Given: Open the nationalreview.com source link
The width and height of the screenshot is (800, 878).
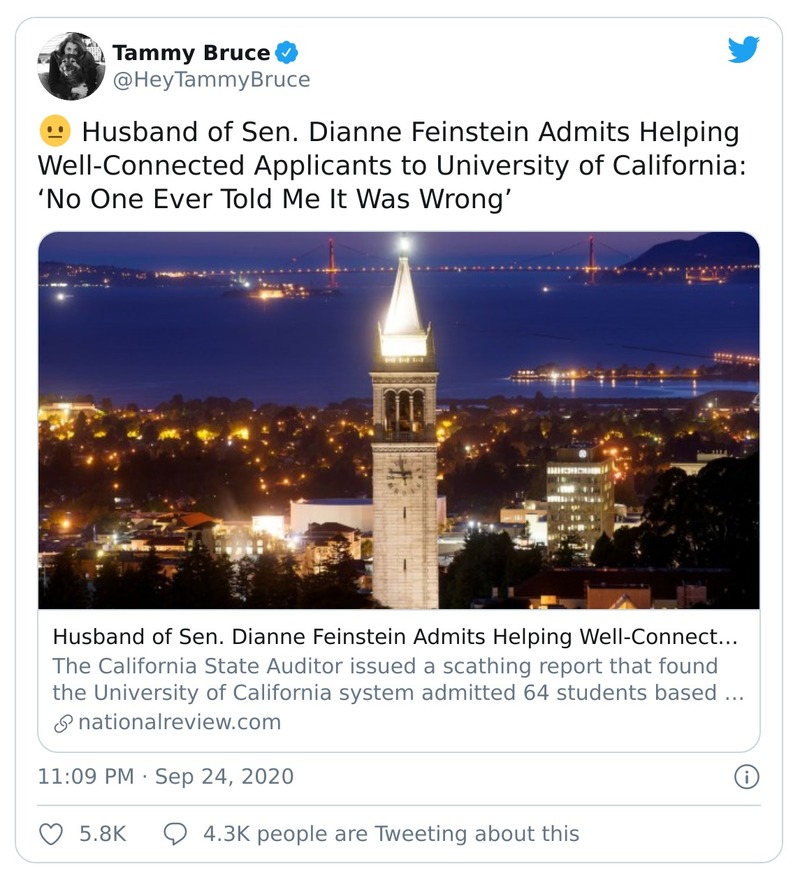Looking at the screenshot, I should 178,722.
